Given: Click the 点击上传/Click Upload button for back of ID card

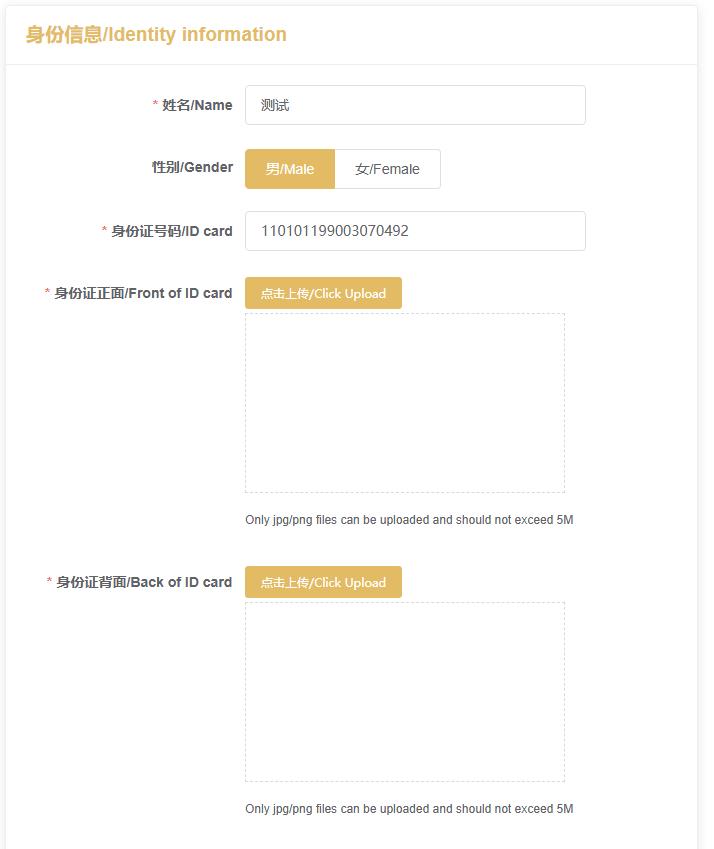Looking at the screenshot, I should (x=322, y=582).
